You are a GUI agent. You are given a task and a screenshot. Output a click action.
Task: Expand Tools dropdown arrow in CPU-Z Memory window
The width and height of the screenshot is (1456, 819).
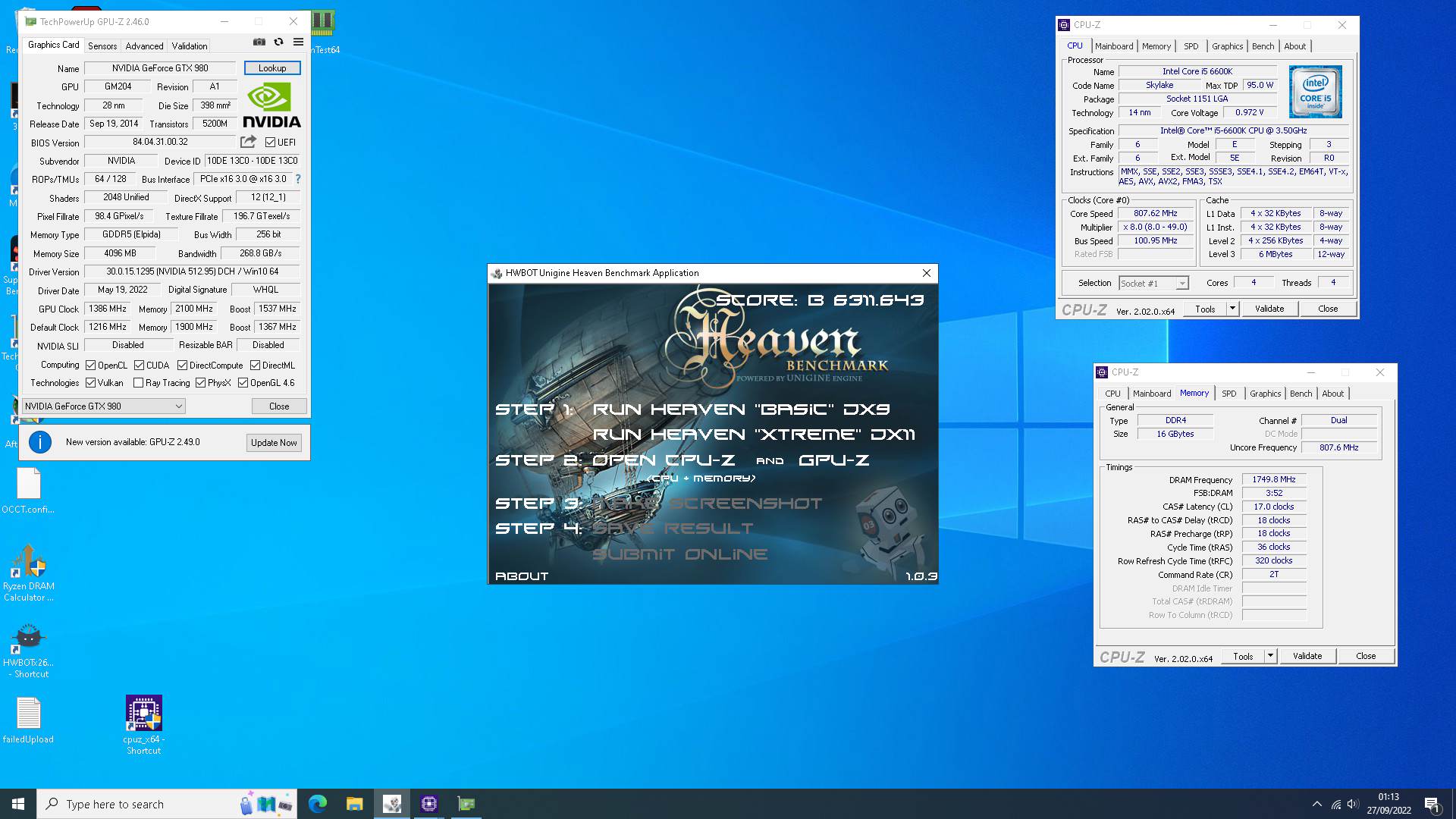point(1270,656)
